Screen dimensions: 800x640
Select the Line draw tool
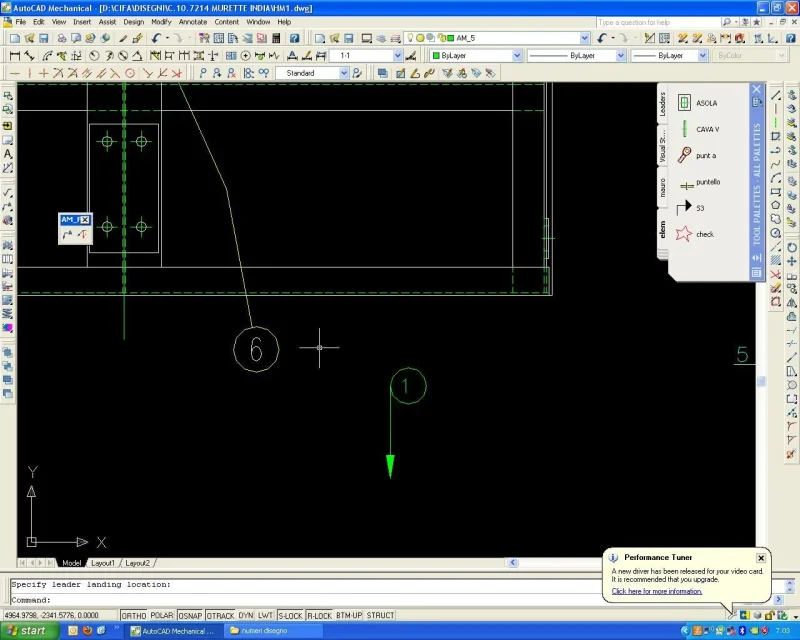coord(776,95)
